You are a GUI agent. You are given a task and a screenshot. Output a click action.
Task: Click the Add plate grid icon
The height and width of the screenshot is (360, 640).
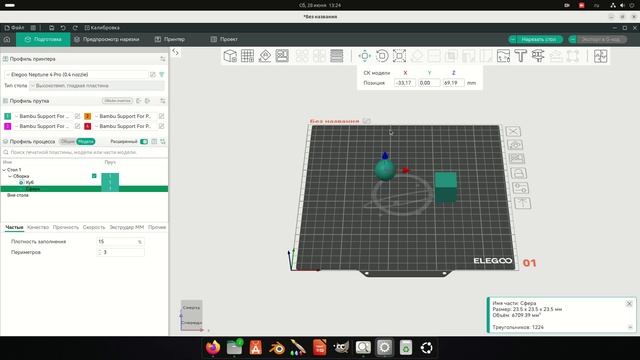(x=247, y=56)
